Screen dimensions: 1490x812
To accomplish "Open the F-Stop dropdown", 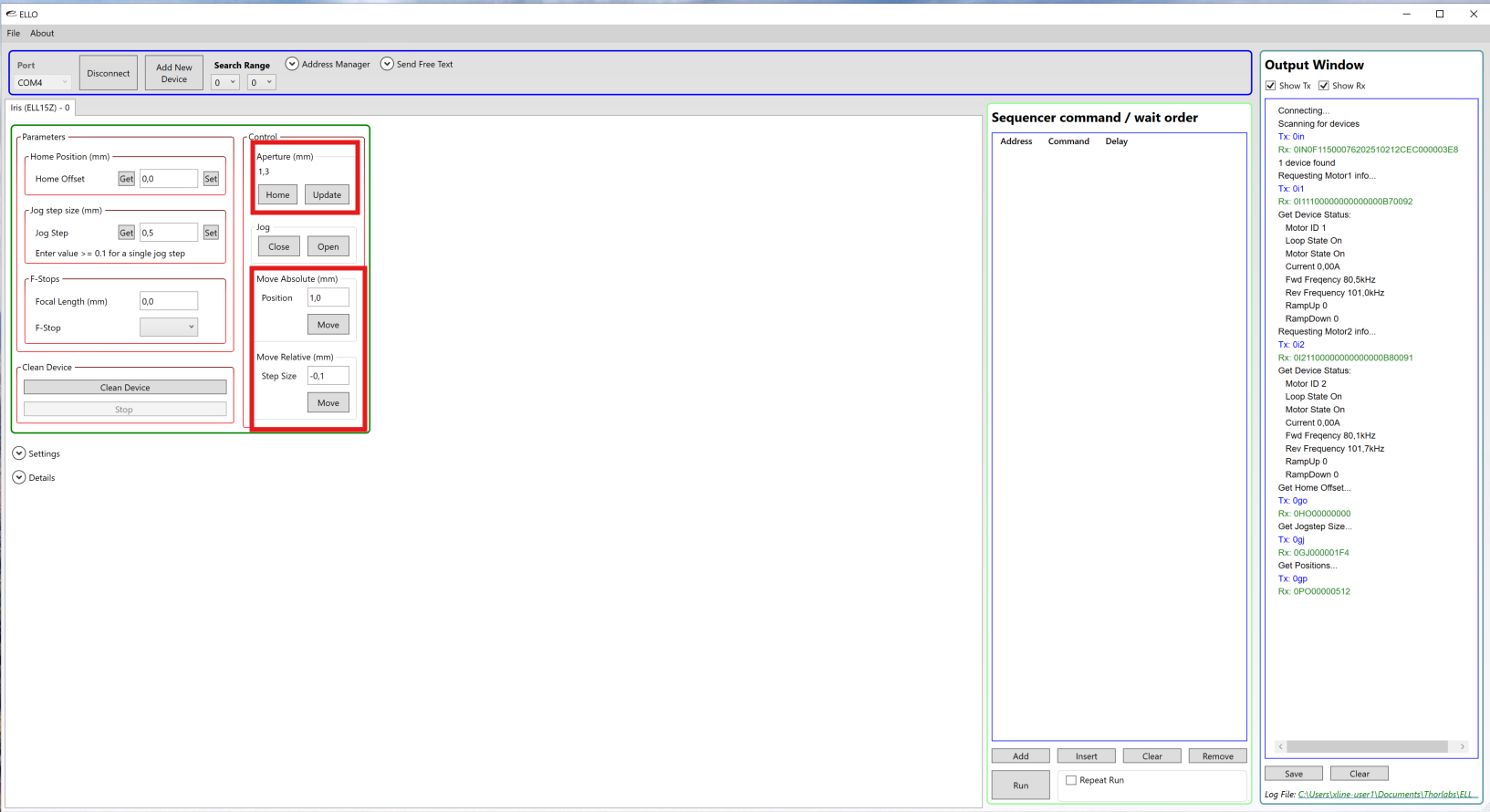I will tap(169, 327).
